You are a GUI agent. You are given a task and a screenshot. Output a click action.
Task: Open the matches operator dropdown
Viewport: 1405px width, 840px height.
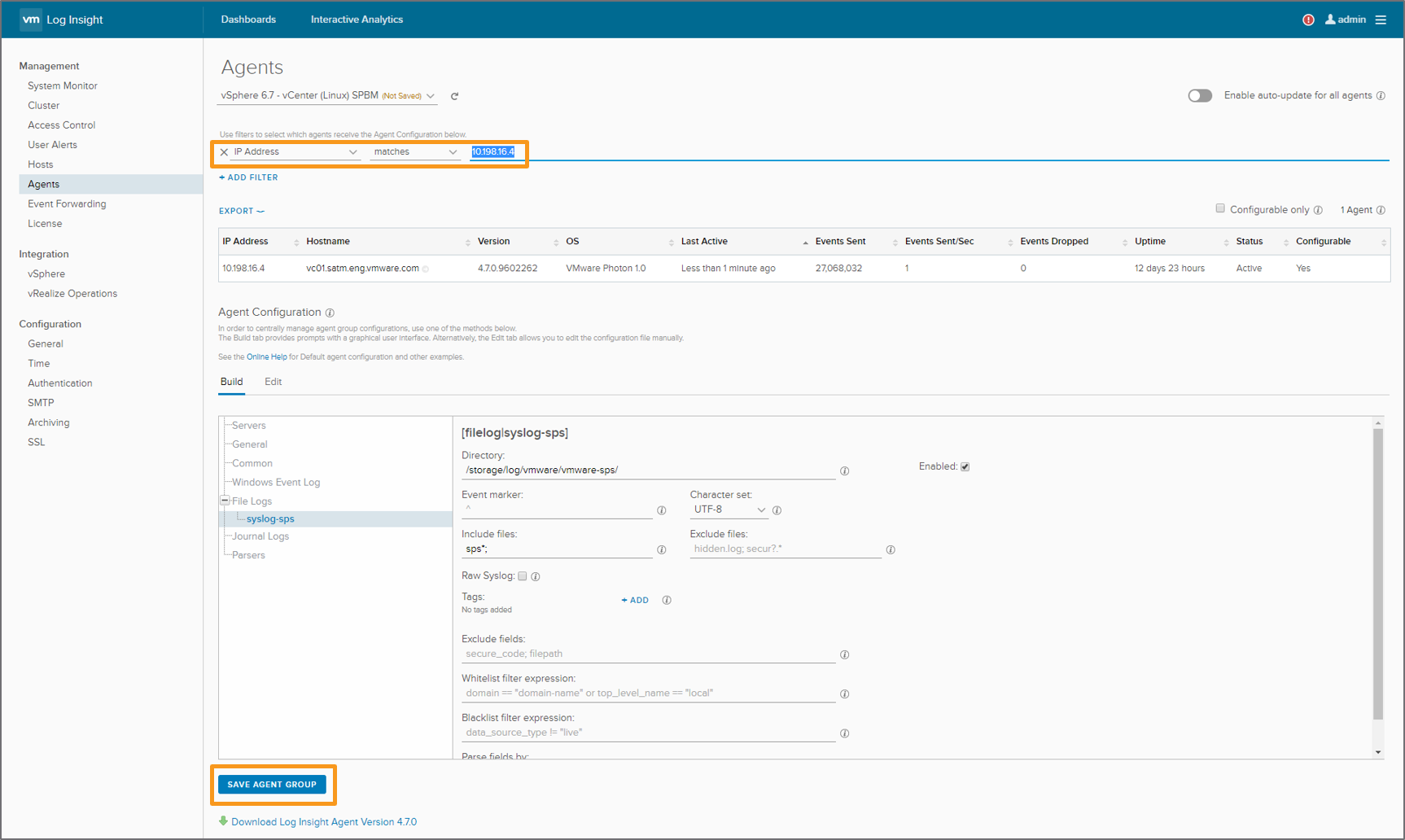point(415,152)
